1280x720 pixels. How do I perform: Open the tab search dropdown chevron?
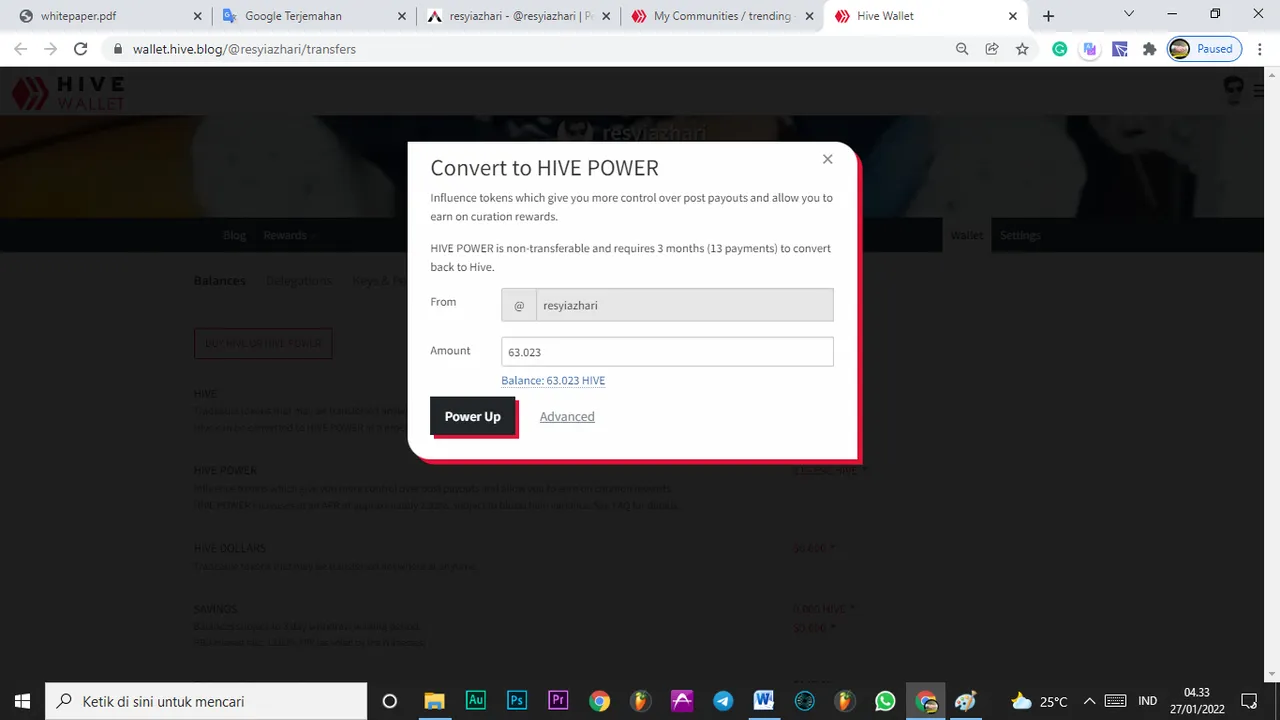(x=1129, y=14)
